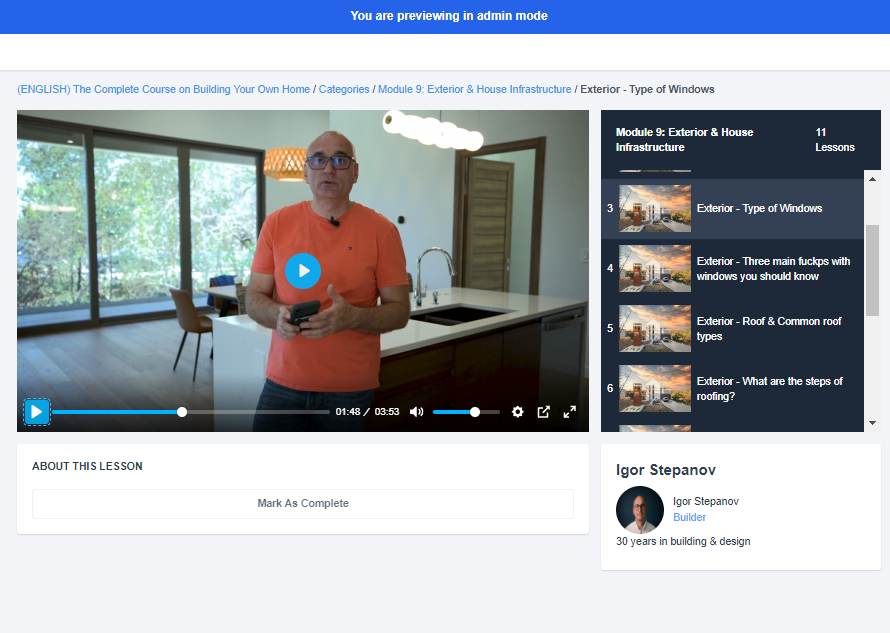Click the 'Module 9: Exterior & House Infrastructure' panel heading
Viewport: 890px width, 633px height.
684,140
